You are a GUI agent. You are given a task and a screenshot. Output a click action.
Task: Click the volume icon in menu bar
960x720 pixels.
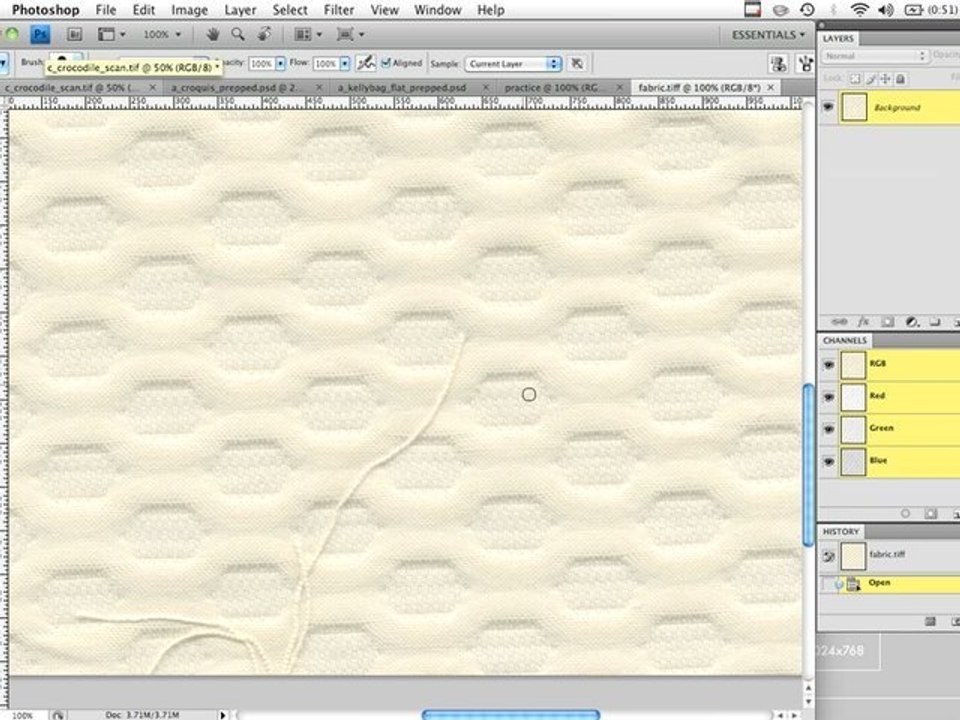click(885, 9)
